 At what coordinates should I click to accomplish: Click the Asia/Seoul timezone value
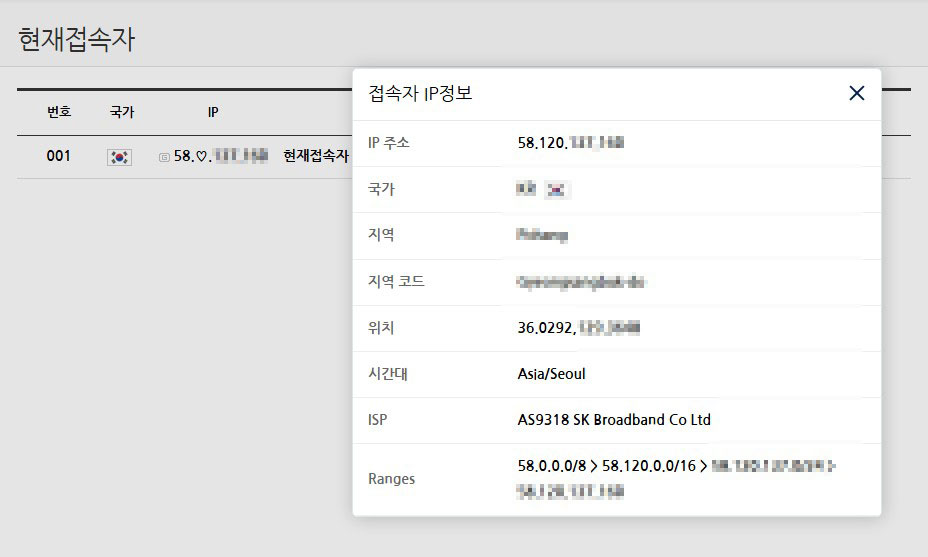pyautogui.click(x=551, y=374)
